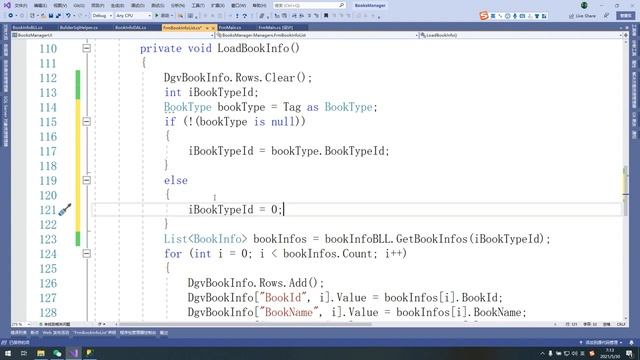
Task: Collapse the else block at line 119
Action: (x=87, y=180)
